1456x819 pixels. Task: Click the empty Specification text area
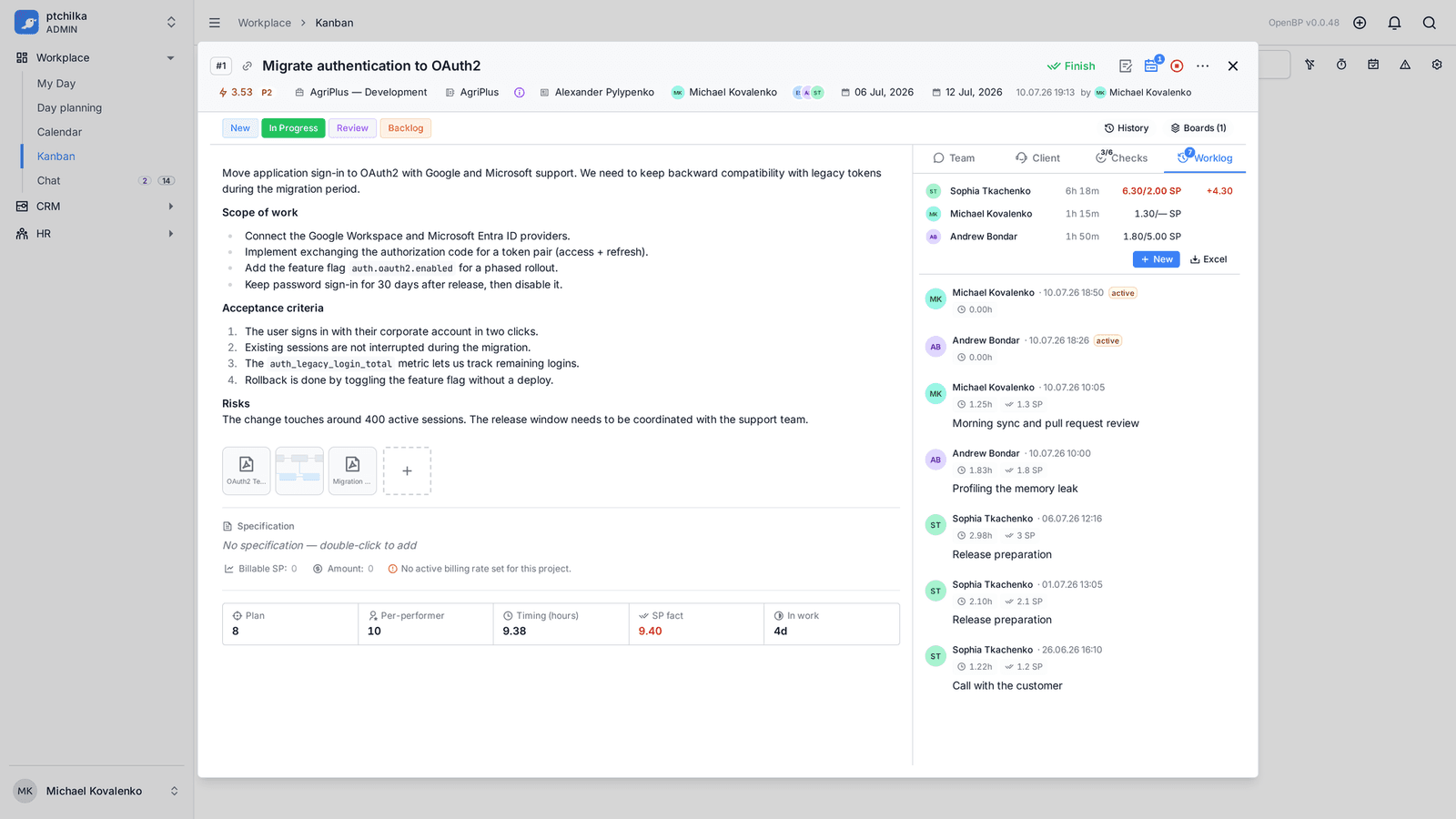[x=319, y=546]
